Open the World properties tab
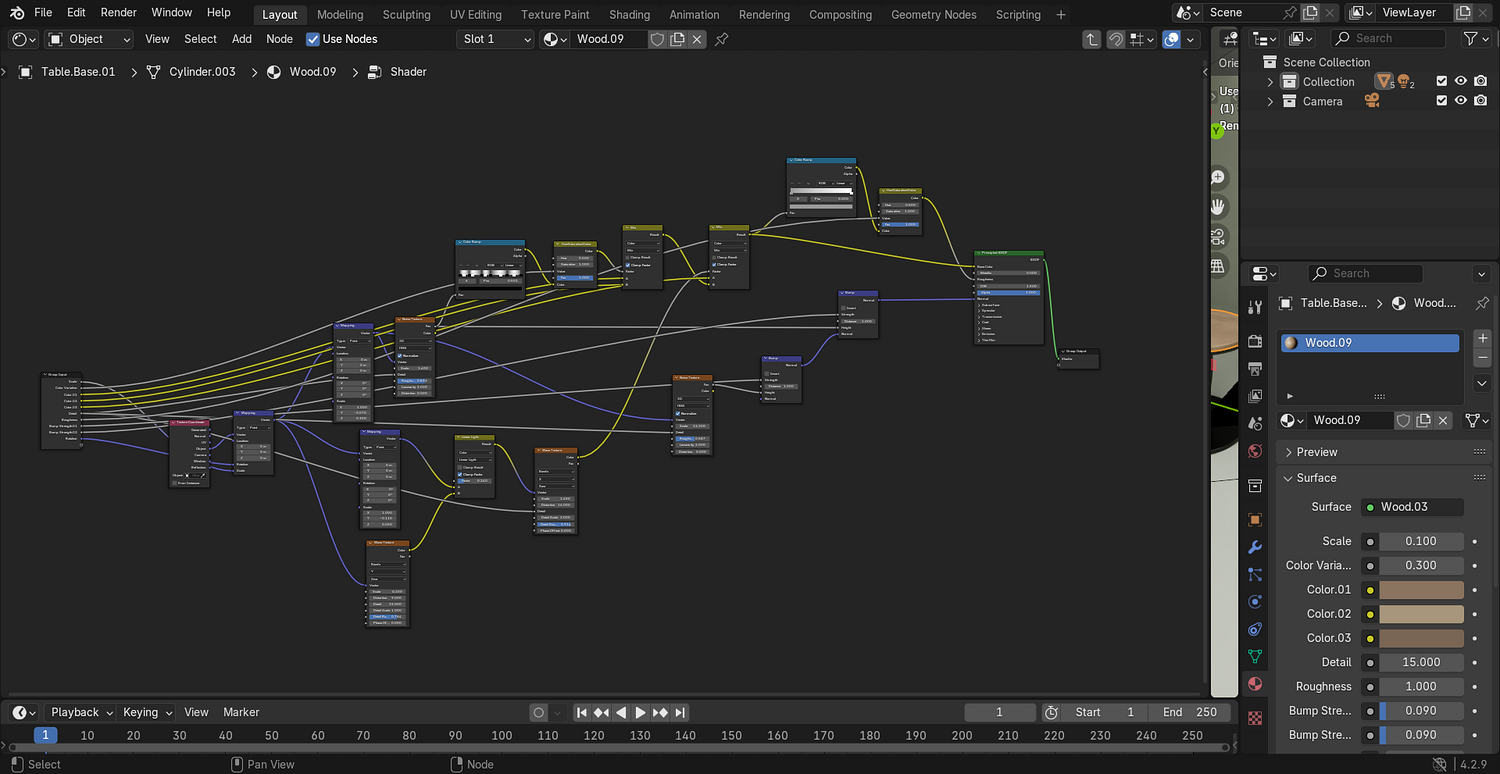Screen dimensions: 1500x774 coord(1255,451)
